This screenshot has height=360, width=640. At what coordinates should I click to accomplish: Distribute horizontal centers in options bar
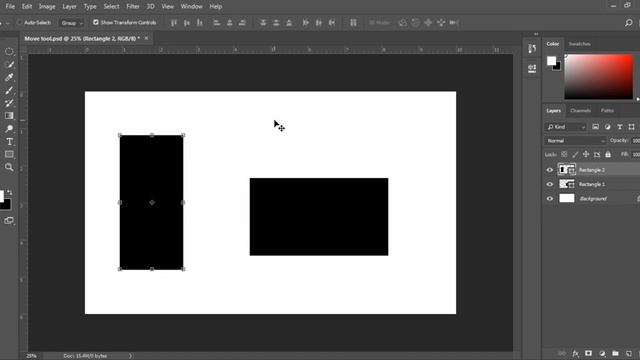click(319, 23)
